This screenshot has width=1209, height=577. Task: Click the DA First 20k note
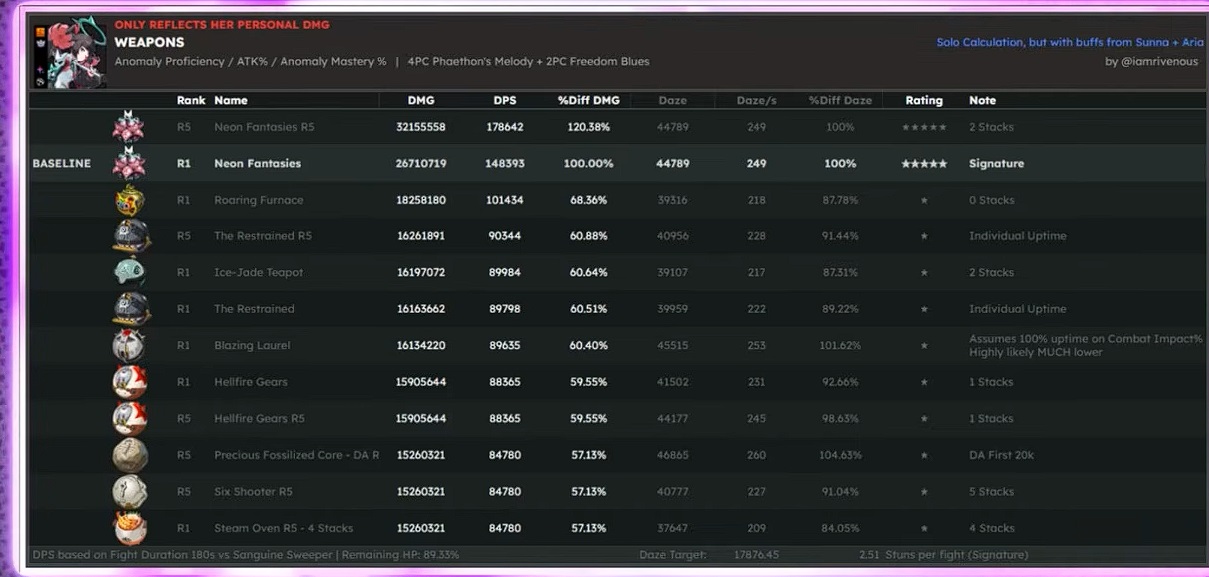[x=1001, y=455]
